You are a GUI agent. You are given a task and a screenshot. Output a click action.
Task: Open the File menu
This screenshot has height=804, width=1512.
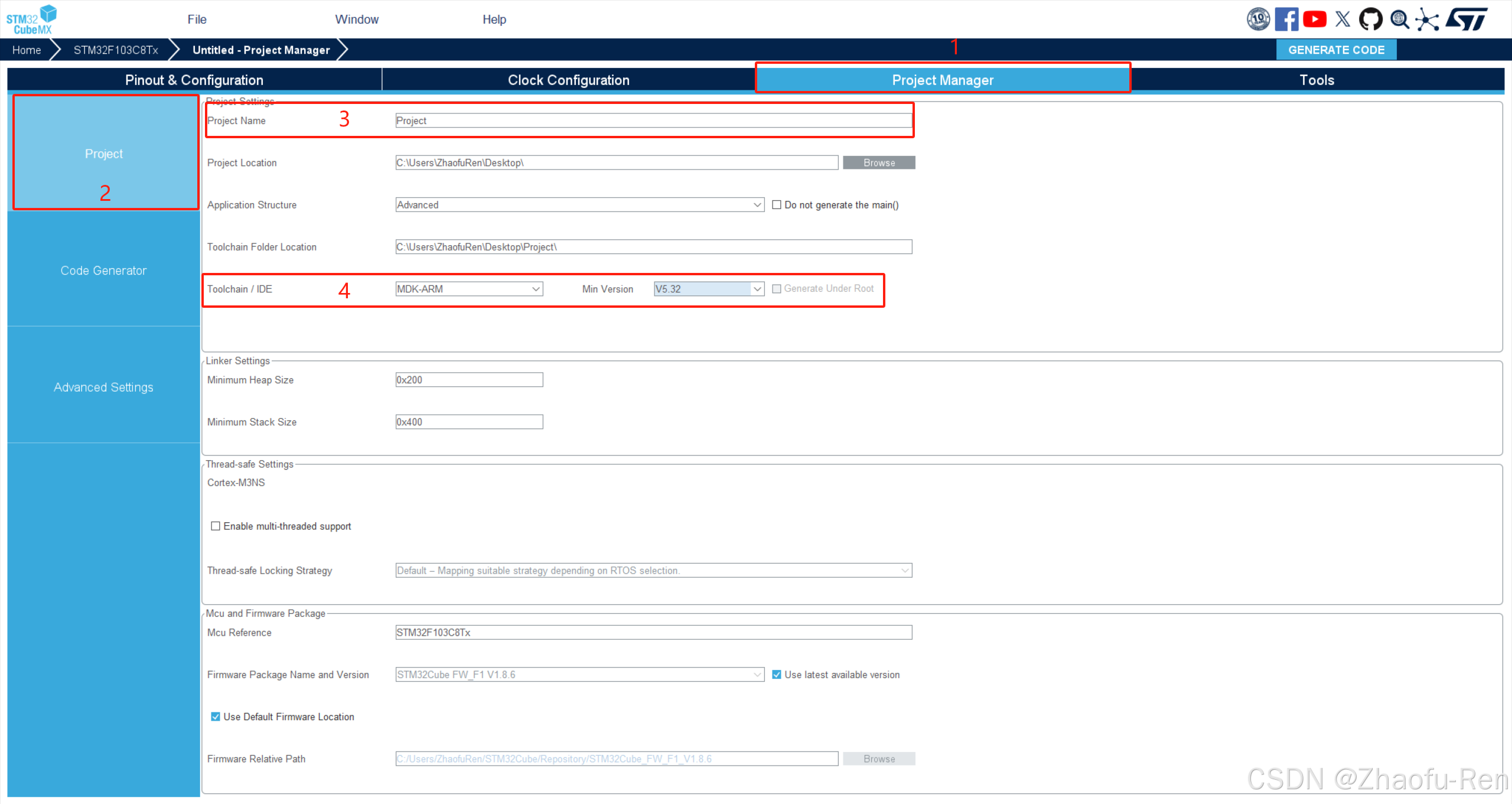[197, 19]
